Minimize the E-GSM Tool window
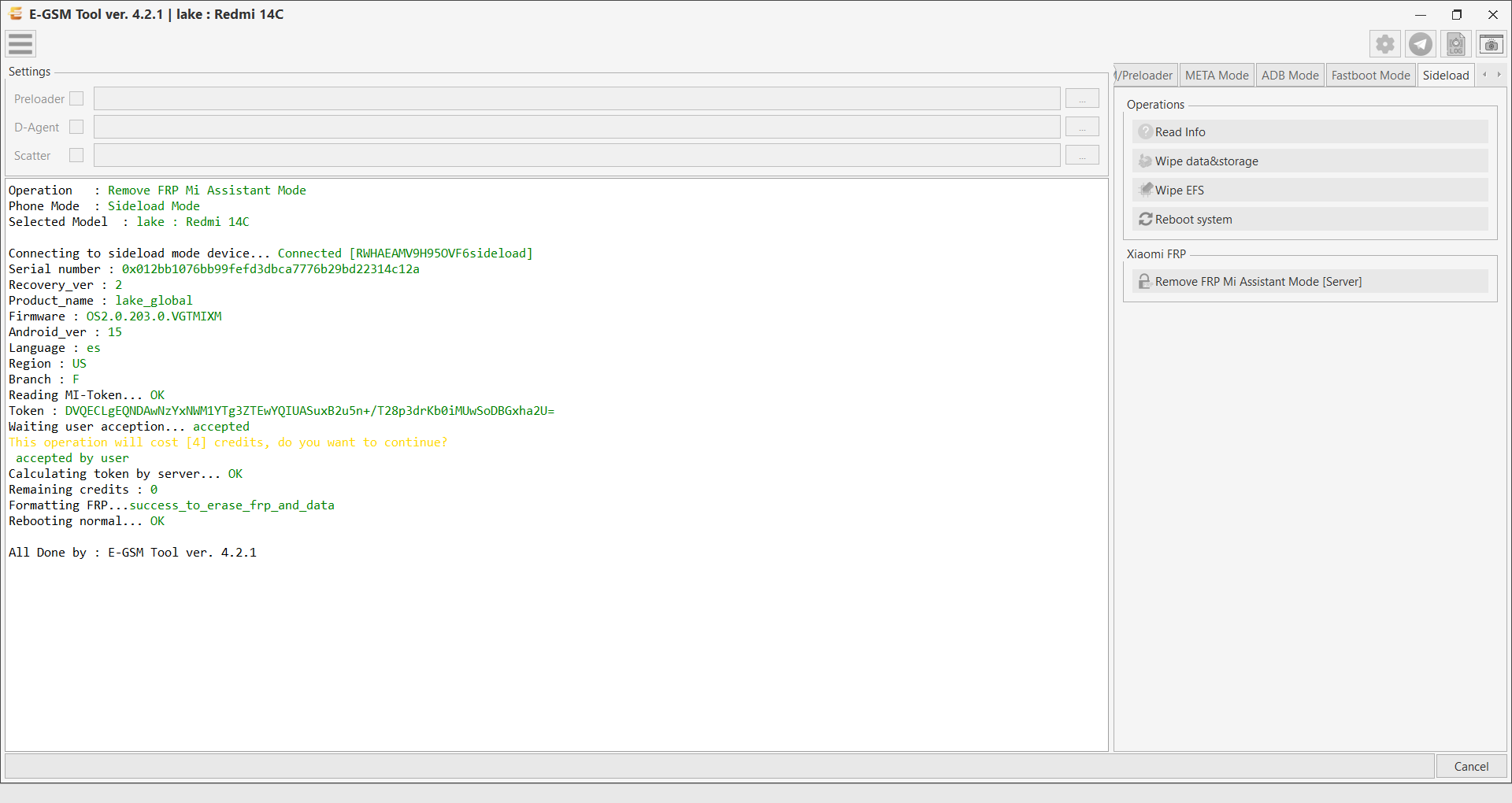1512x803 pixels. pos(1421,14)
